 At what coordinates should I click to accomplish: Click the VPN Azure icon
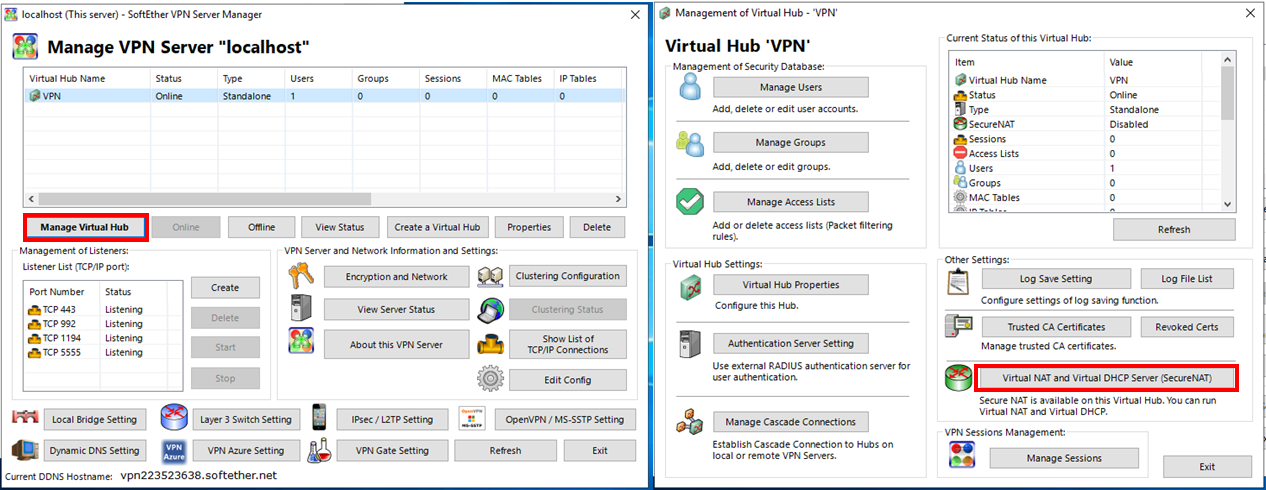[x=174, y=451]
